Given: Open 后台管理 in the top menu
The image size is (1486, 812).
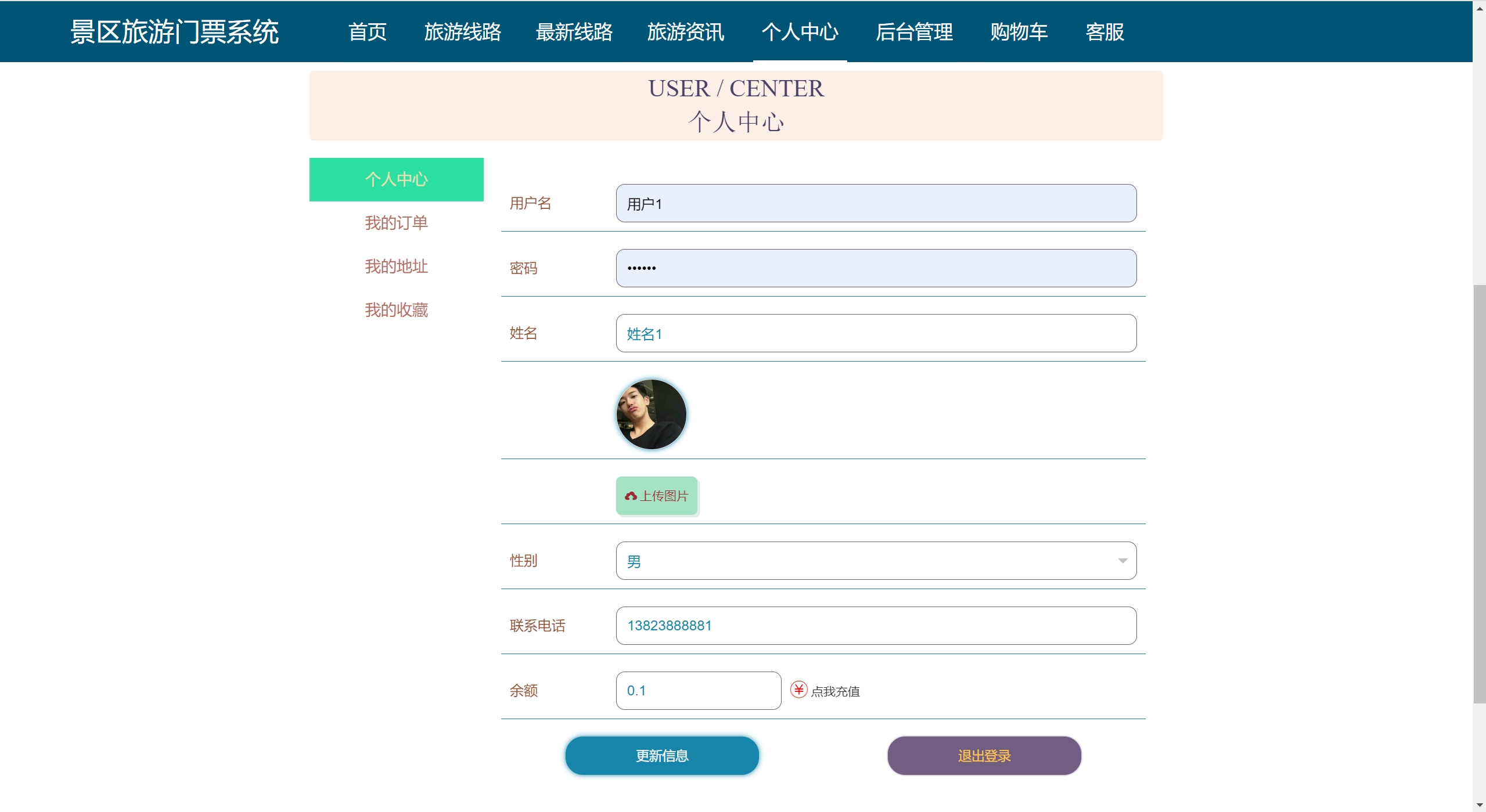Looking at the screenshot, I should pyautogui.click(x=914, y=32).
